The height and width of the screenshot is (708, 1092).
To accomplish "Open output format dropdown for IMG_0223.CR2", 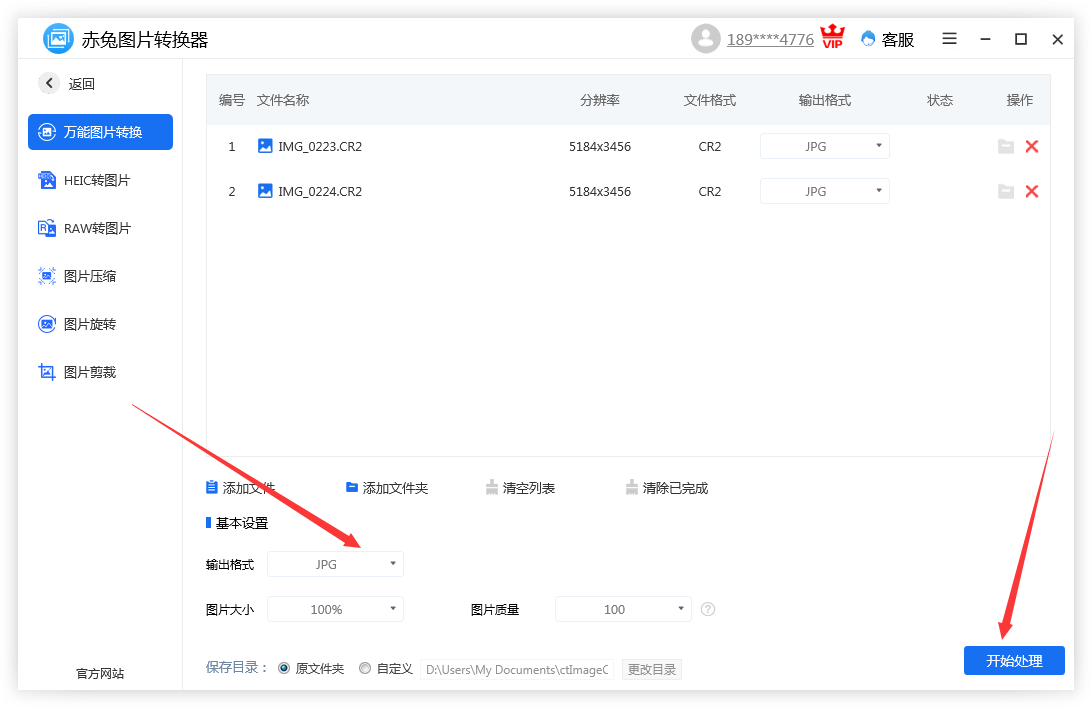I will [825, 146].
